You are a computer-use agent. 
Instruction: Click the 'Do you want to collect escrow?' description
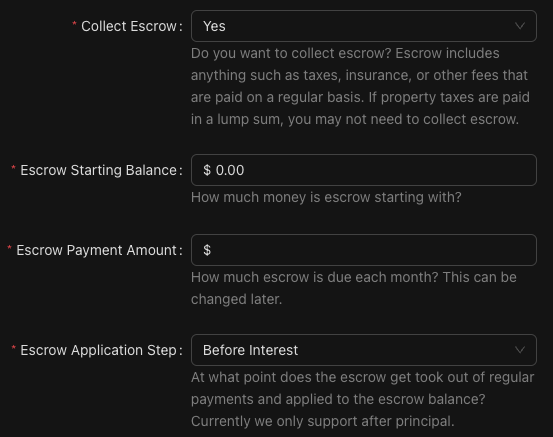[x=291, y=53]
